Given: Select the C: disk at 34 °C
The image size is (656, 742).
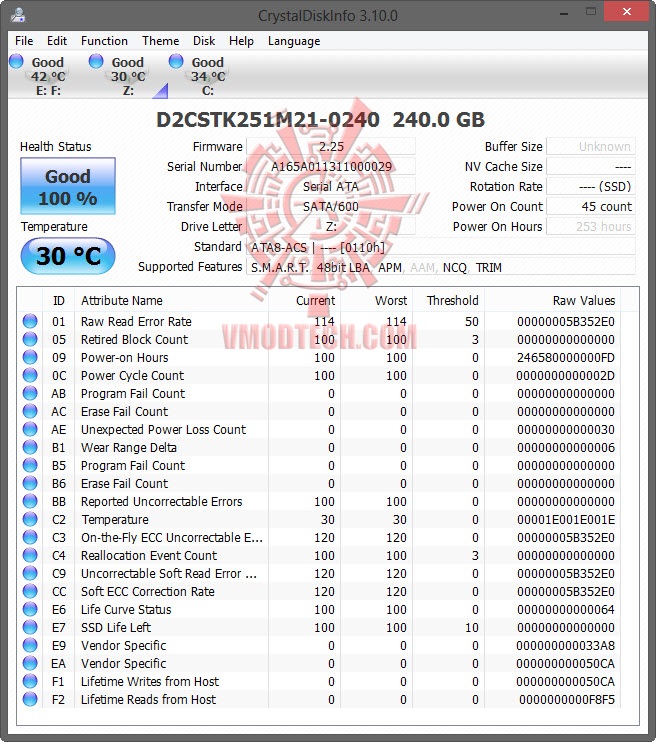Looking at the screenshot, I should [208, 76].
